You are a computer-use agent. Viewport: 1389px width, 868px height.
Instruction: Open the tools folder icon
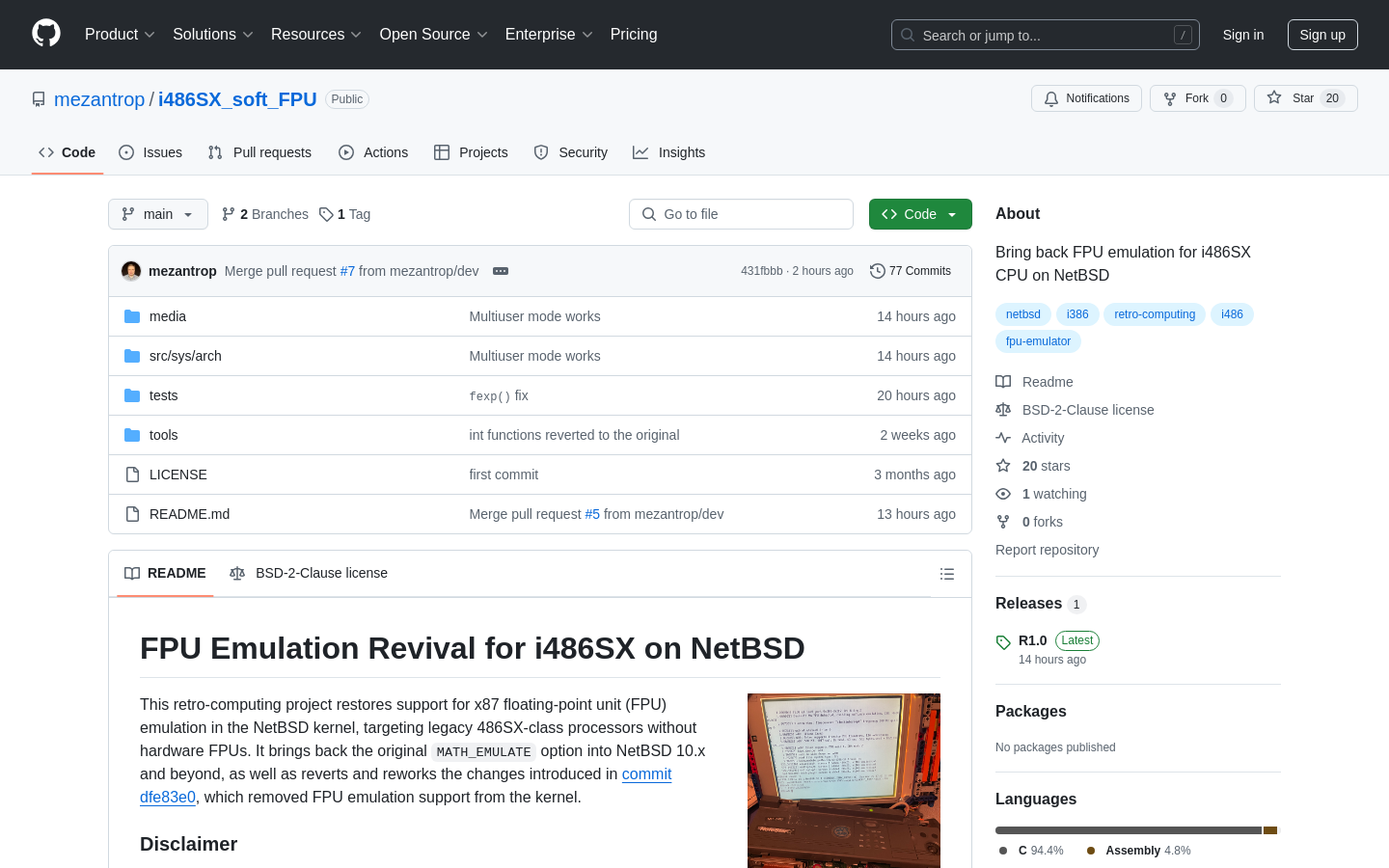[132, 435]
